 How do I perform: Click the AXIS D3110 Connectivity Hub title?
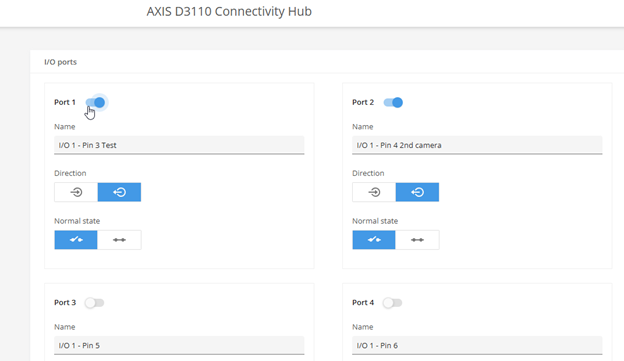pos(229,12)
